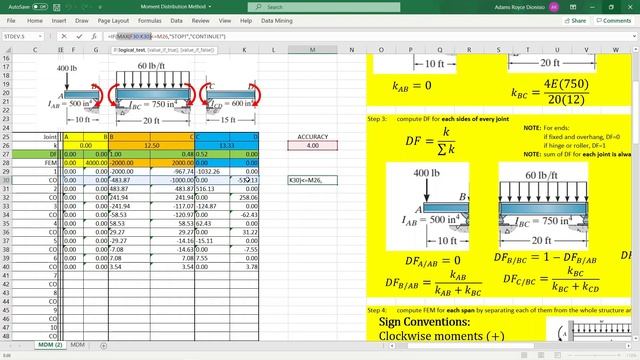Select the cell containing -967.74
Screen dimensions: 640x360
pyautogui.click(x=172, y=171)
